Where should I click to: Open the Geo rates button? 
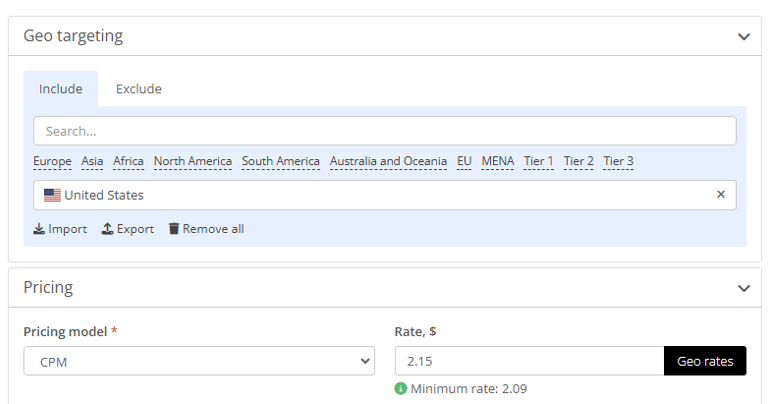pyautogui.click(x=705, y=361)
